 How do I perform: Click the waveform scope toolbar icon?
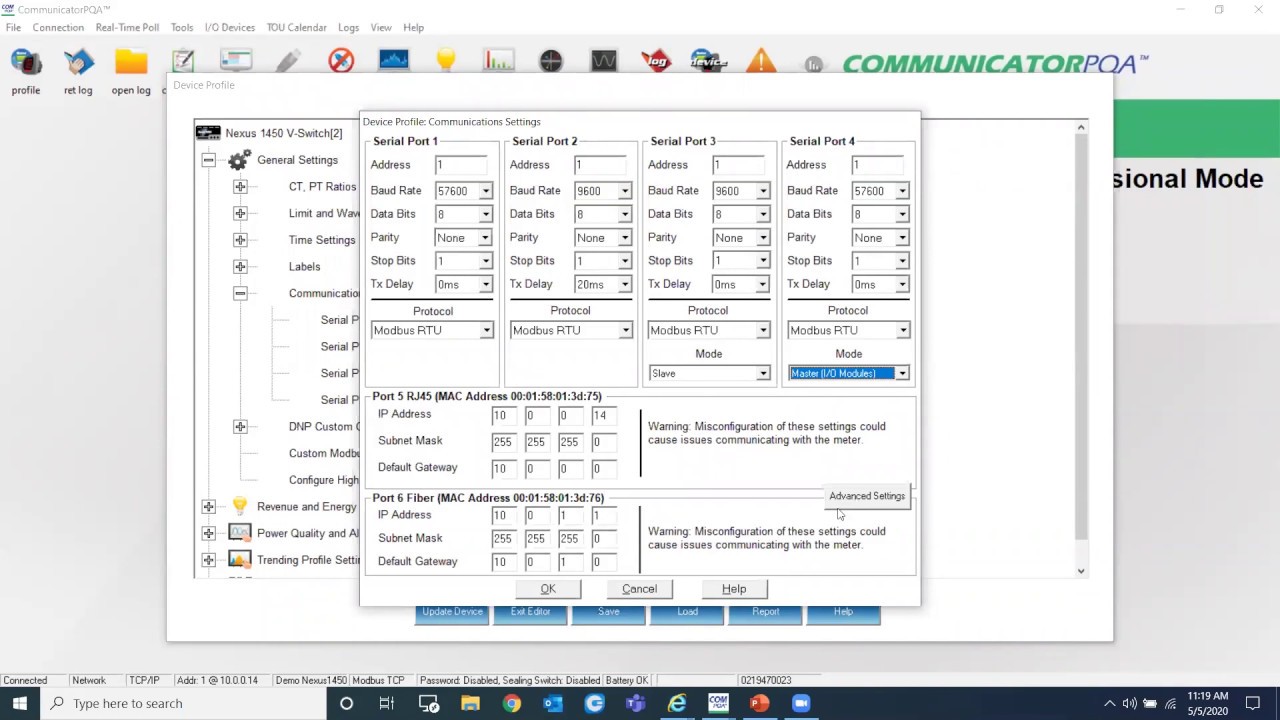tap(603, 61)
